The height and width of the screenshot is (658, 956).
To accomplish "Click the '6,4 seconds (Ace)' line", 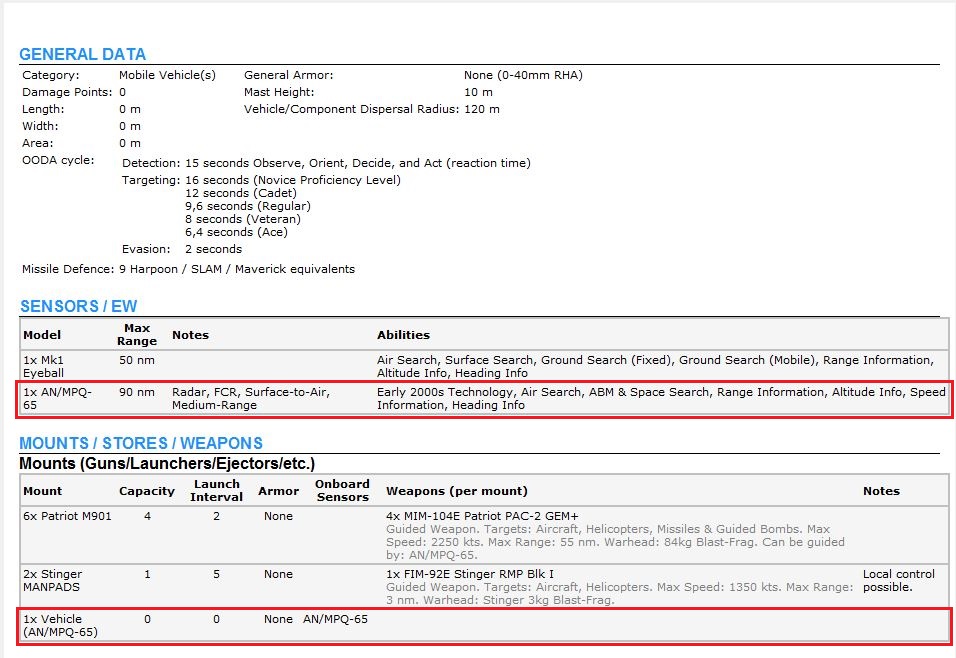I will click(237, 232).
